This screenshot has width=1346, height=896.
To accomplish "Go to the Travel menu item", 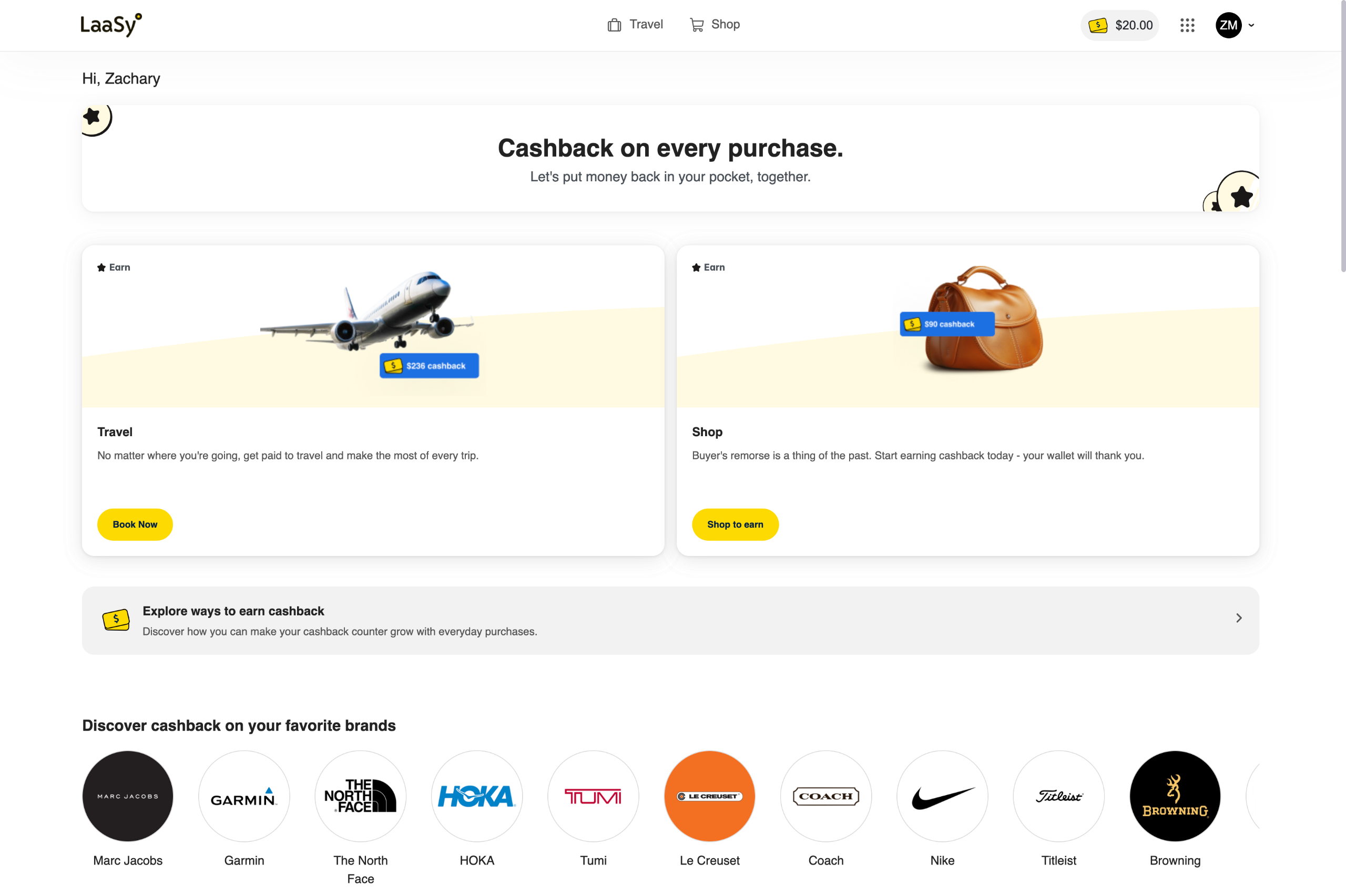I will click(x=635, y=25).
